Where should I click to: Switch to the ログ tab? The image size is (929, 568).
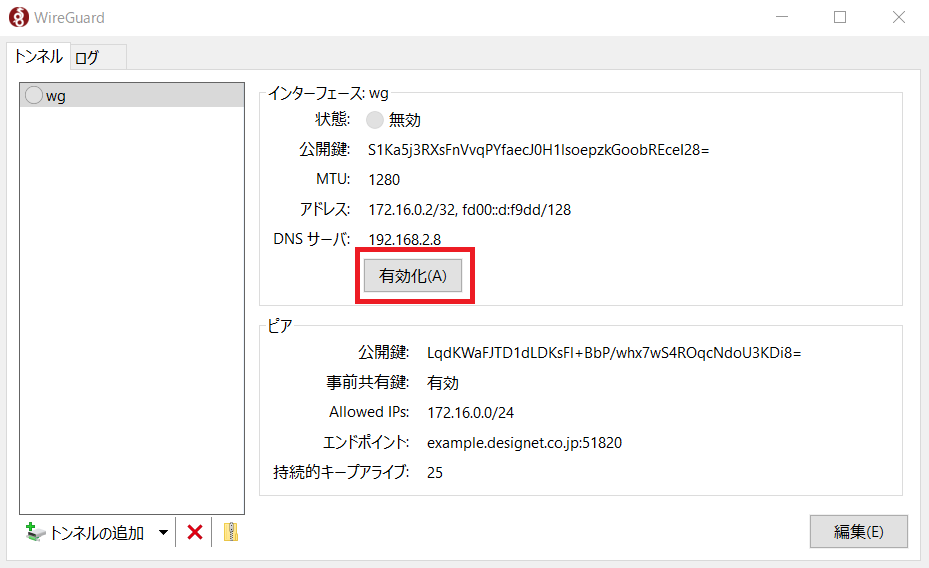pyautogui.click(x=98, y=57)
